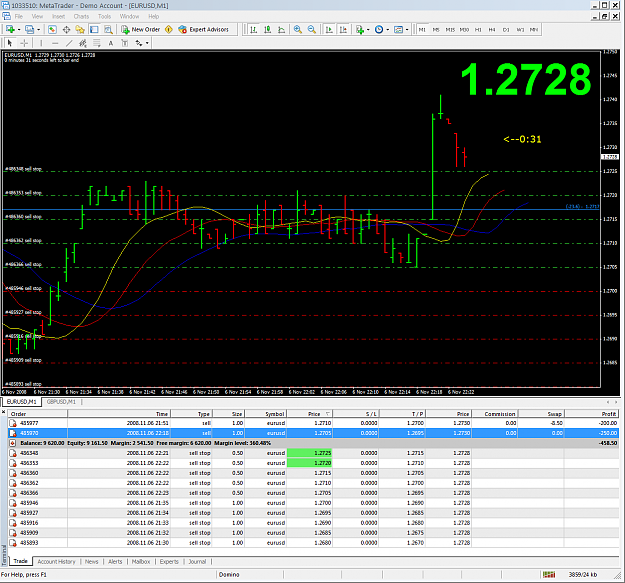Toggle the Terminal panel icon
Screen dimensions: 625x583
tap(94, 29)
